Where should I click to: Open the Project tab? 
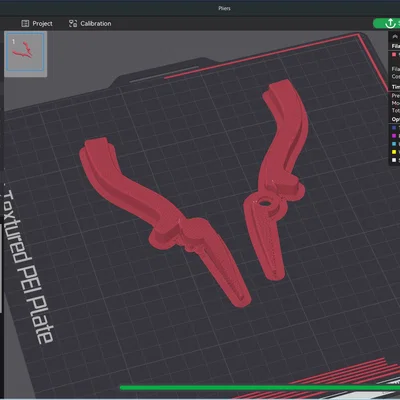pos(37,23)
